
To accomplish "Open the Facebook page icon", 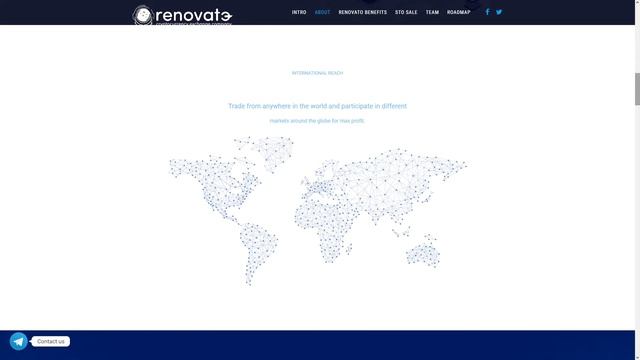I will [x=487, y=12].
